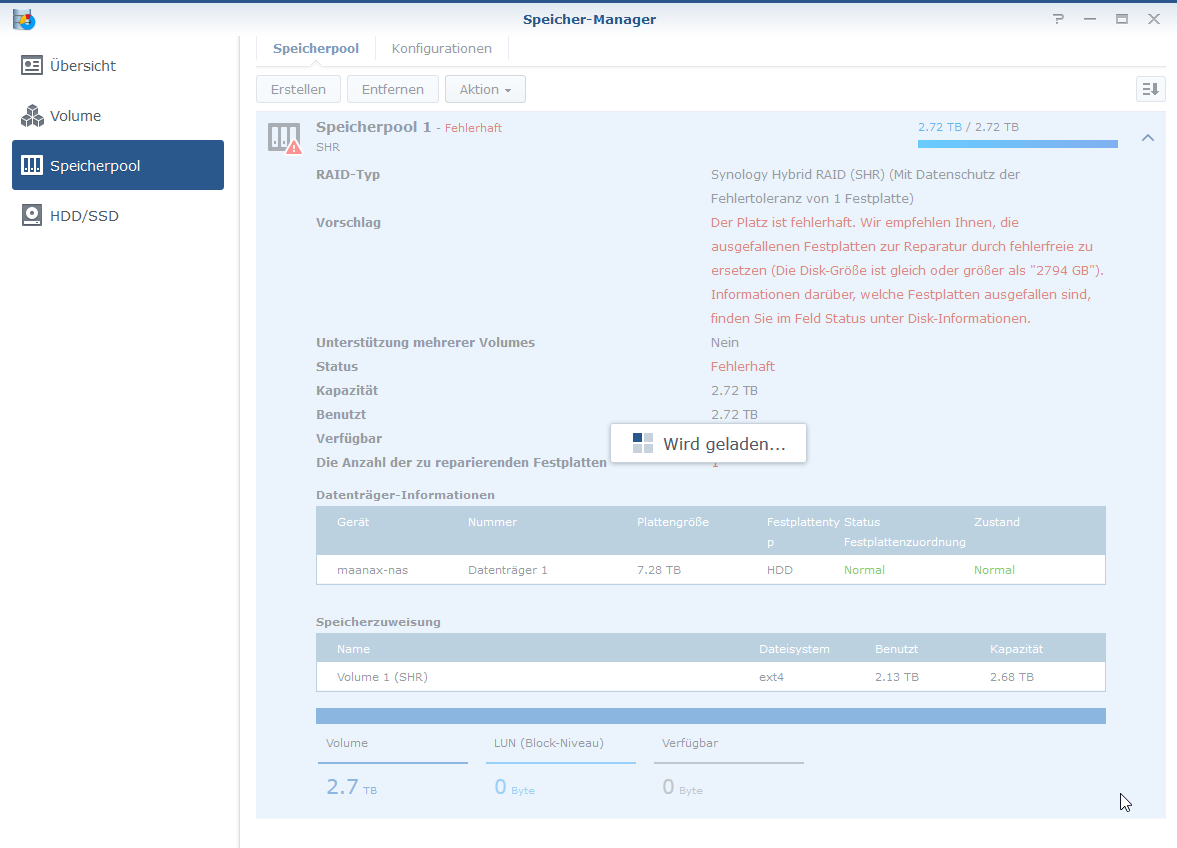Click the Datenträger-Informationen heading
The width and height of the screenshot is (1177, 848).
click(x=405, y=495)
